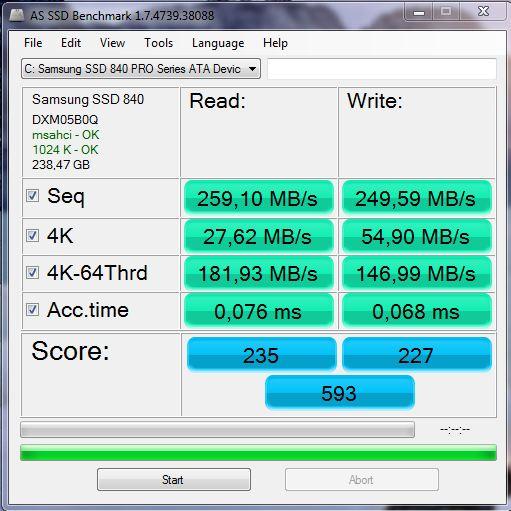Open the View menu
Image resolution: width=511 pixels, height=511 pixels.
click(x=113, y=43)
